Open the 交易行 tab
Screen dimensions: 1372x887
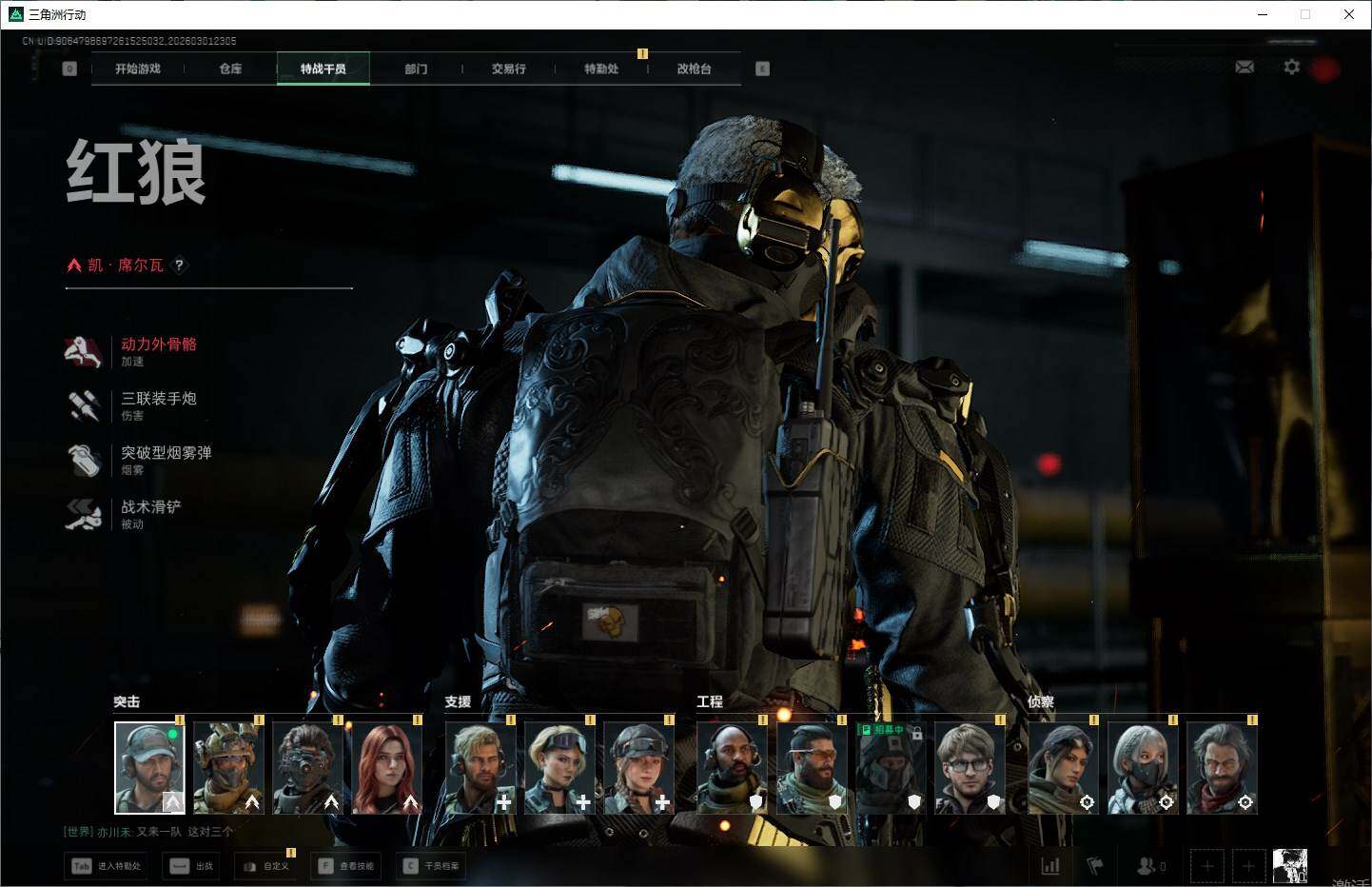[508, 69]
